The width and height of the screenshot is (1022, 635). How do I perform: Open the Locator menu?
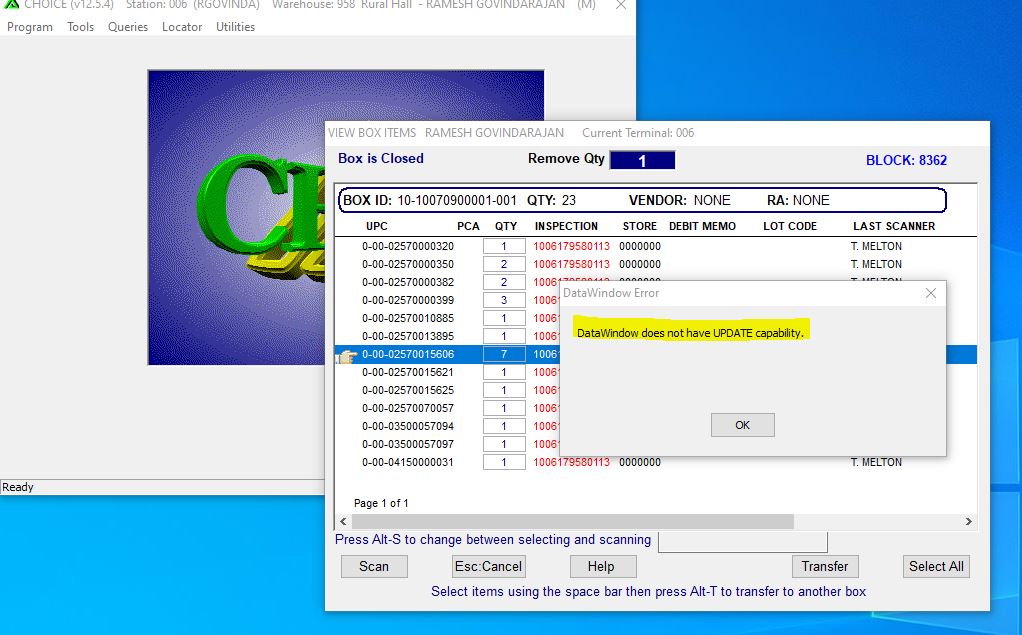[x=182, y=27]
